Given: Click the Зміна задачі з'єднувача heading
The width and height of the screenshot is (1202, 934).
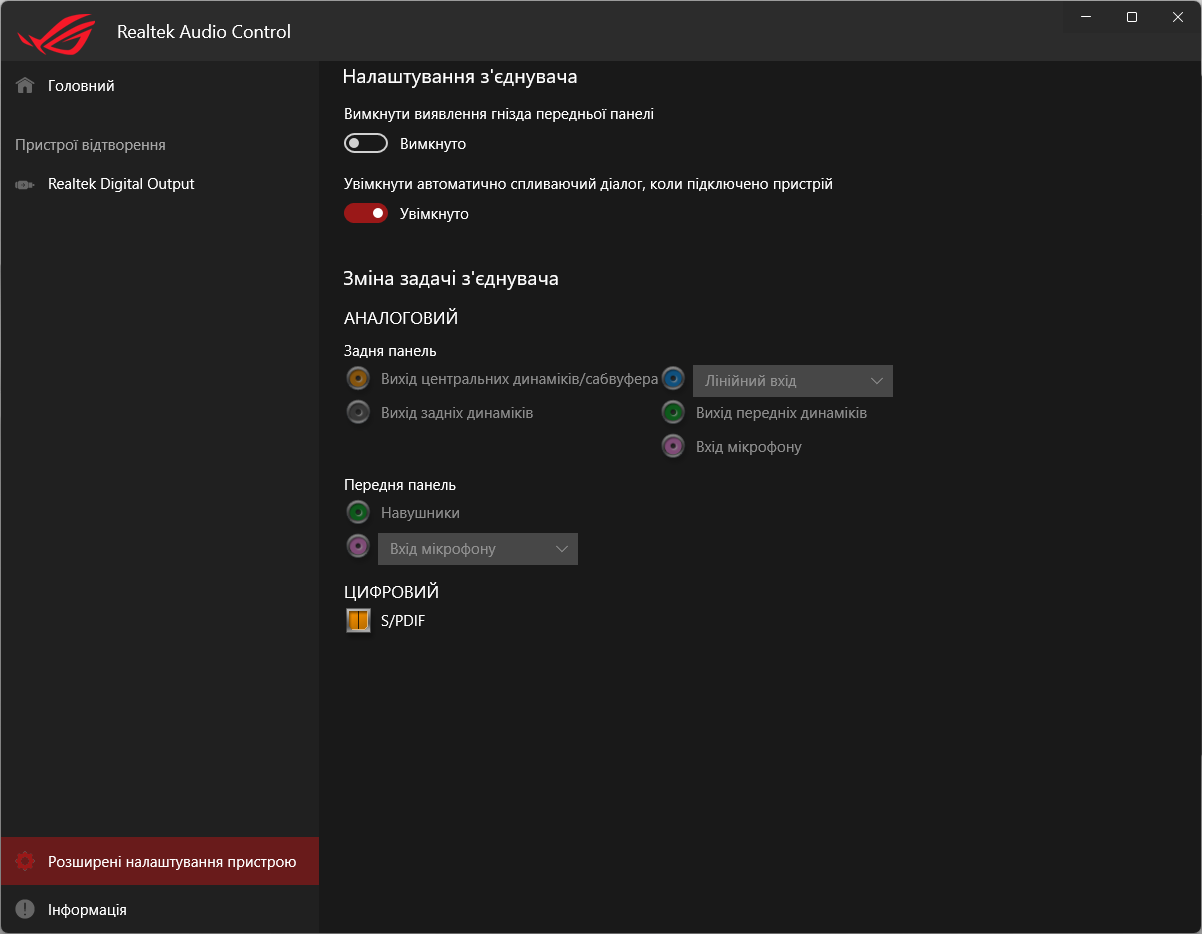Looking at the screenshot, I should [x=451, y=278].
